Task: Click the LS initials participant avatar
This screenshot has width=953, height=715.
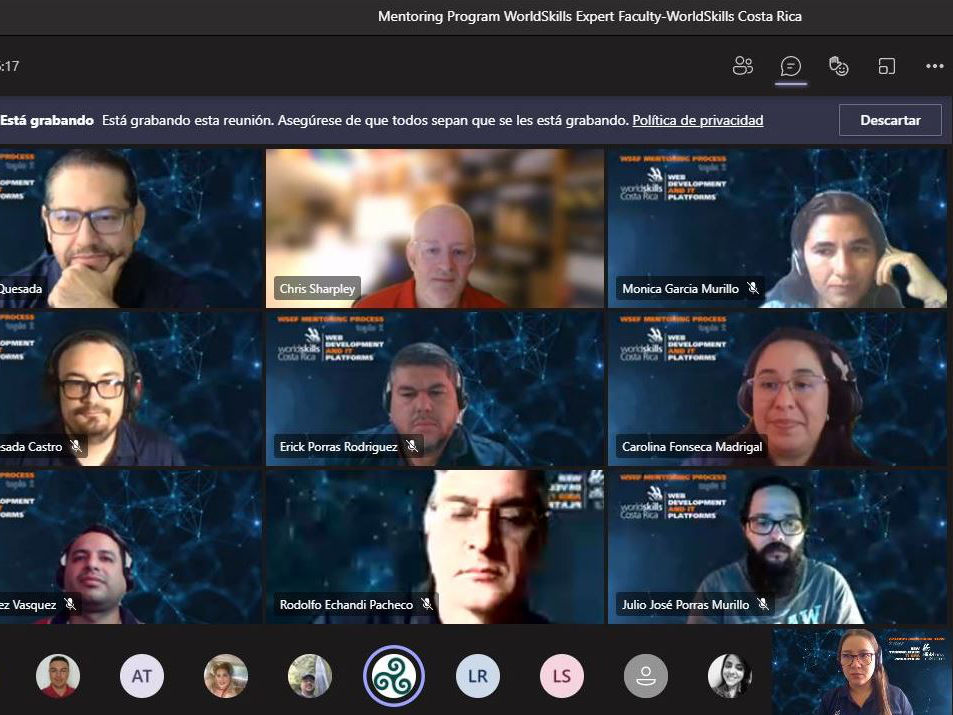Action: click(562, 676)
